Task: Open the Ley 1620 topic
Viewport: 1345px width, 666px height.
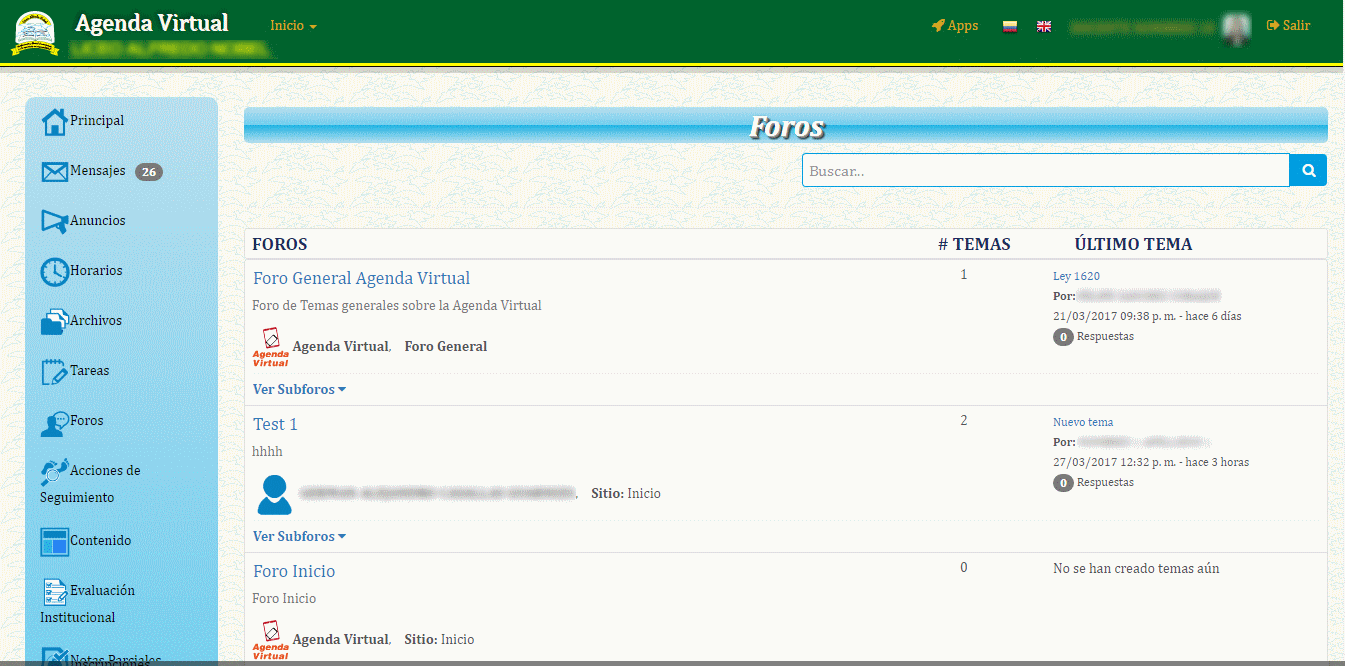Action: [1076, 276]
